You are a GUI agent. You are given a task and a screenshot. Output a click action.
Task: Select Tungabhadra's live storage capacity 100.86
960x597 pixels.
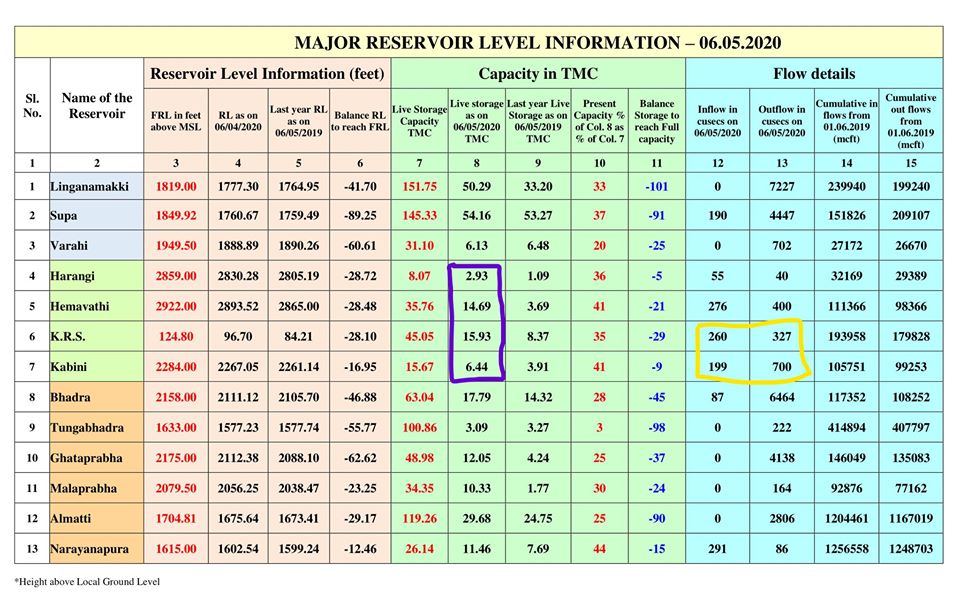[x=419, y=428]
